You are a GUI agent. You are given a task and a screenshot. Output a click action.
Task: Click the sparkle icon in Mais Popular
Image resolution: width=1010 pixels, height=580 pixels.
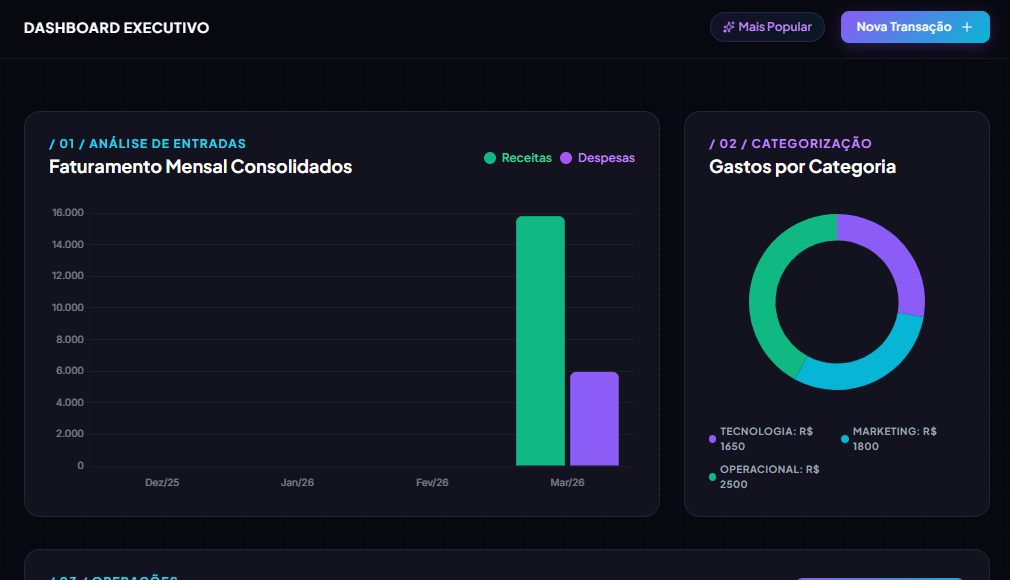coord(729,27)
